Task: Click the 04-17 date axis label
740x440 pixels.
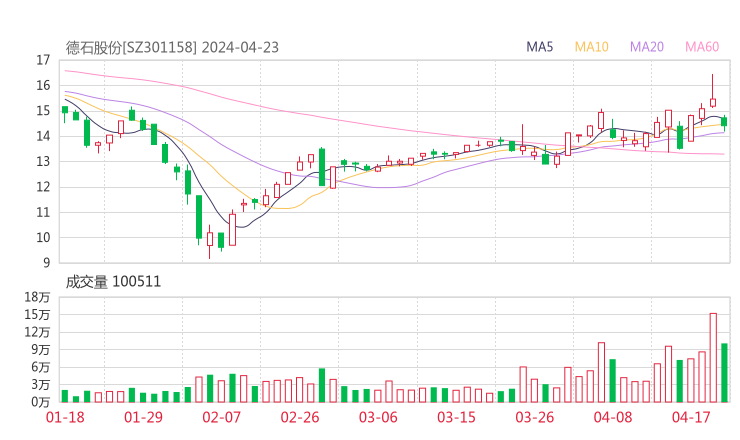Action: coord(691,417)
